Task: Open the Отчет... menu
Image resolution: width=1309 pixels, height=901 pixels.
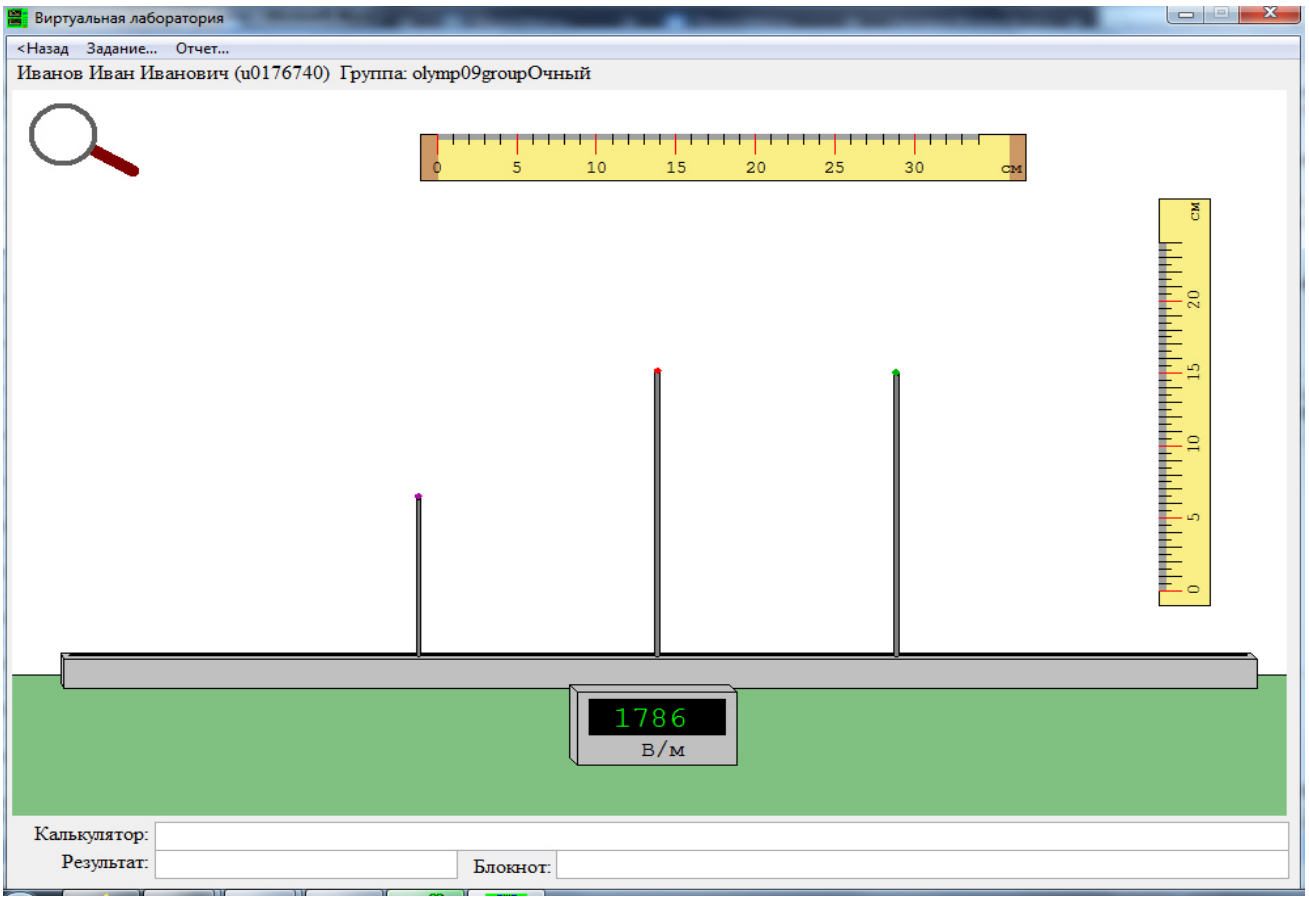Action: (202, 48)
